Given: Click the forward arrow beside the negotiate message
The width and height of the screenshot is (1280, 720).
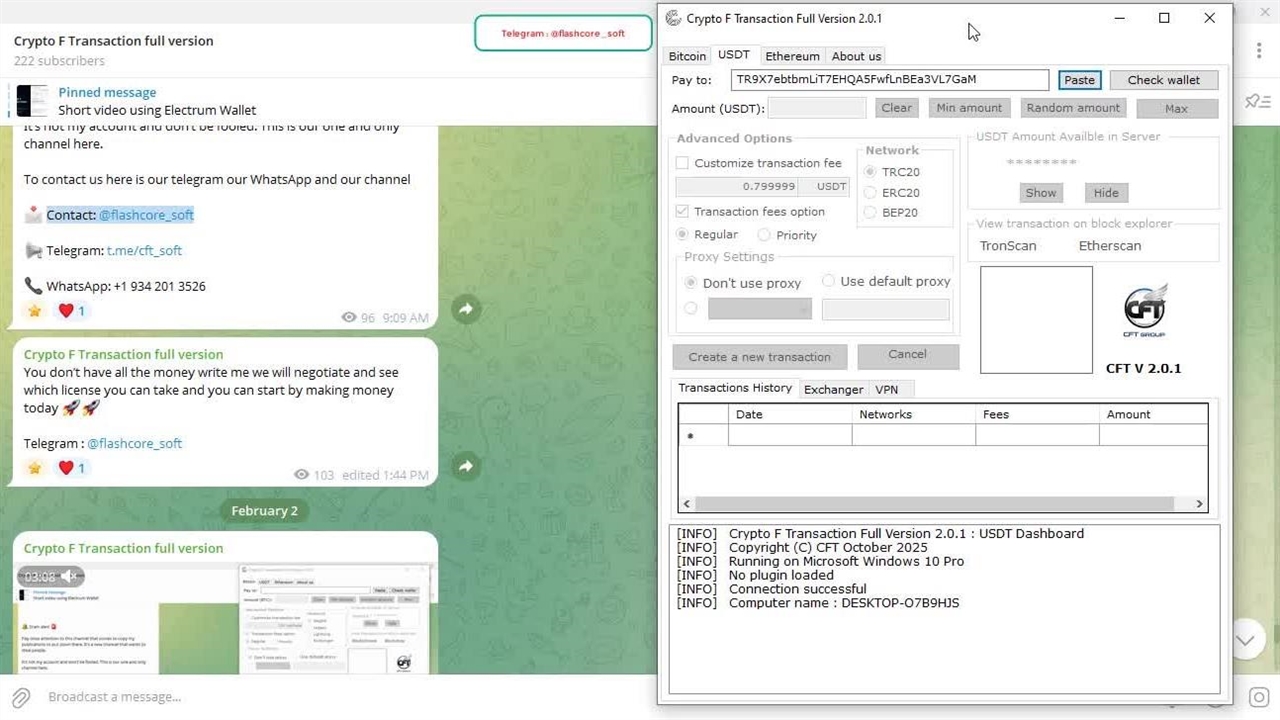Looking at the screenshot, I should 466,466.
